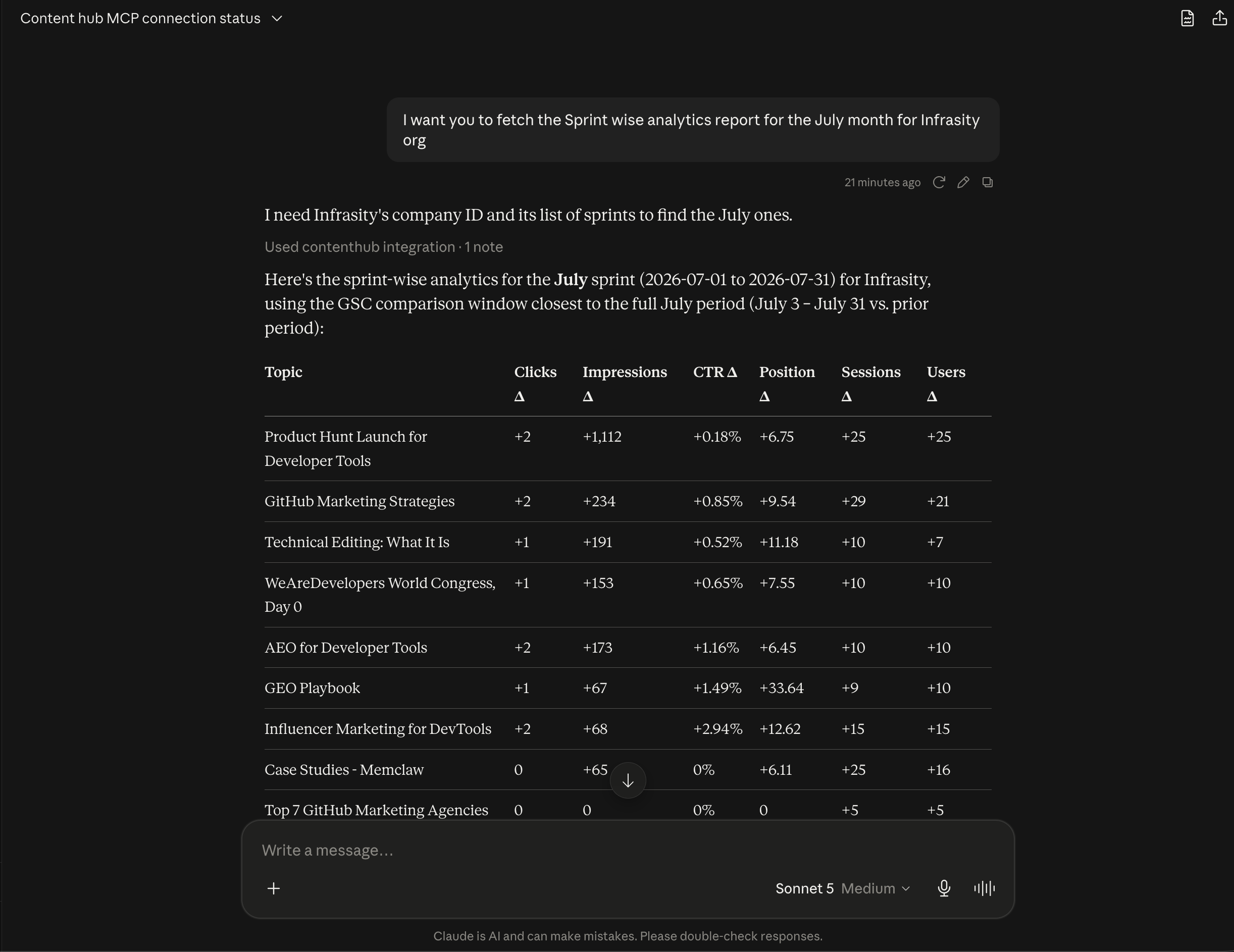Click the '+1,112' impressions cell

click(x=602, y=437)
